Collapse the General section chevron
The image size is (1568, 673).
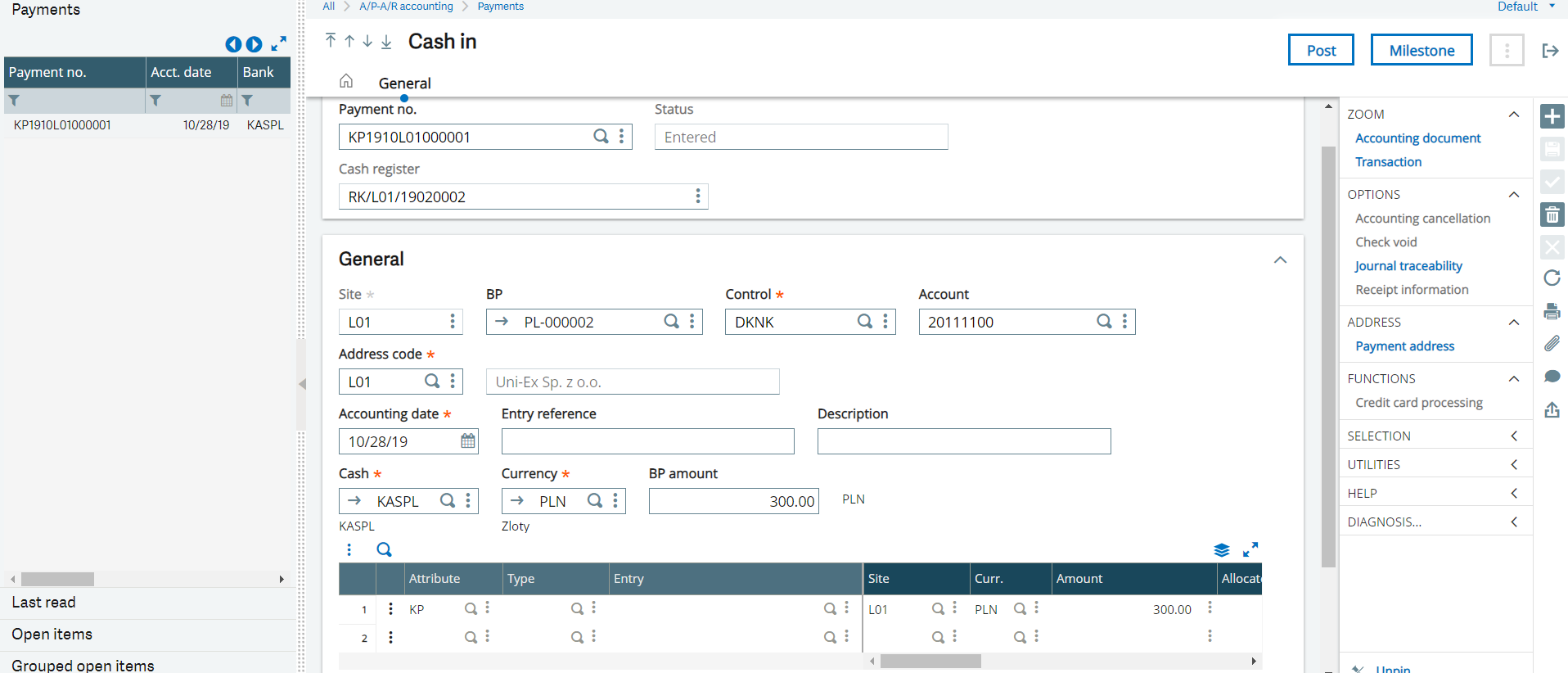point(1280,260)
